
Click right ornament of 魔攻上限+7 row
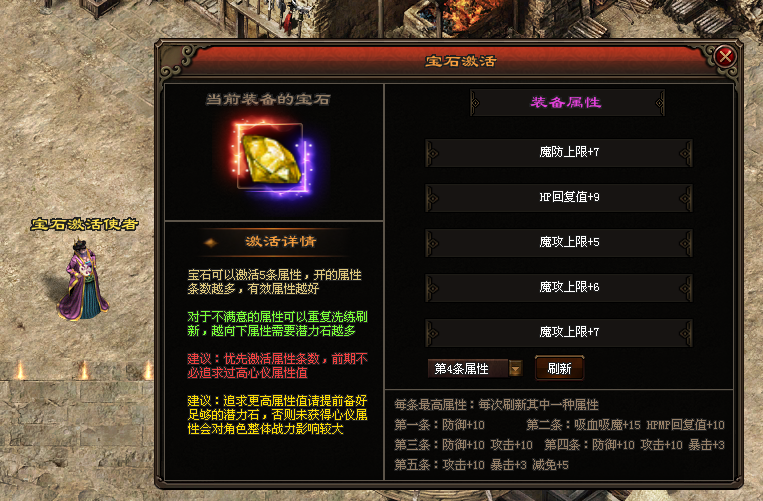coord(686,332)
